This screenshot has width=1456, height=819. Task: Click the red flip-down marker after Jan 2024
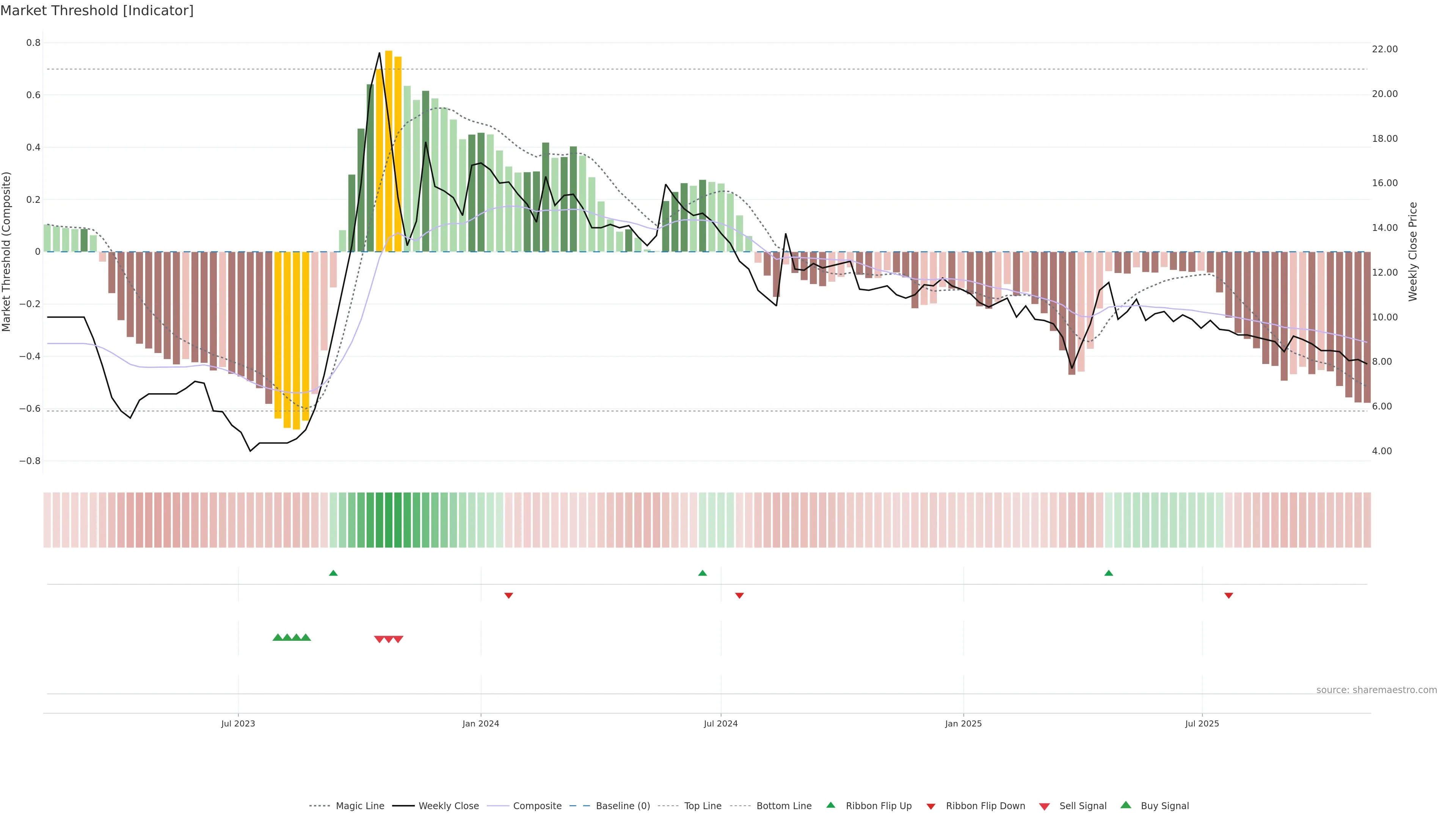[509, 595]
